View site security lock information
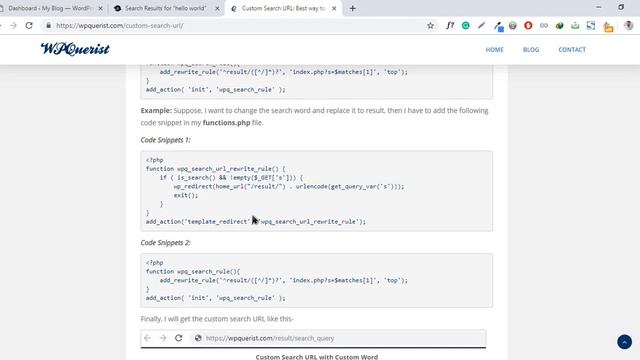 (48, 26)
